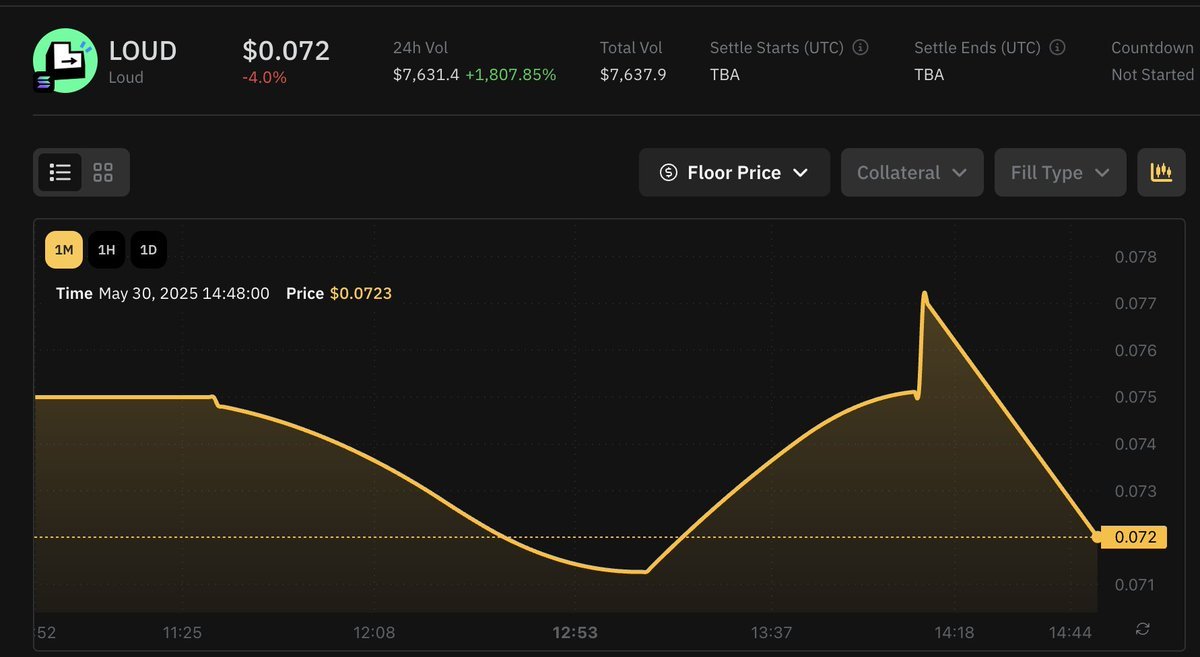Click the chart refresh icon

click(1143, 629)
